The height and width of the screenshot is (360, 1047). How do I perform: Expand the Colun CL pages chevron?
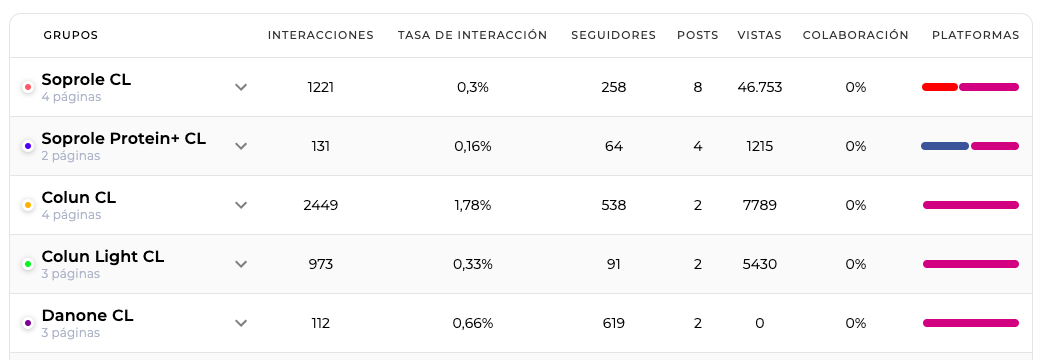point(241,205)
